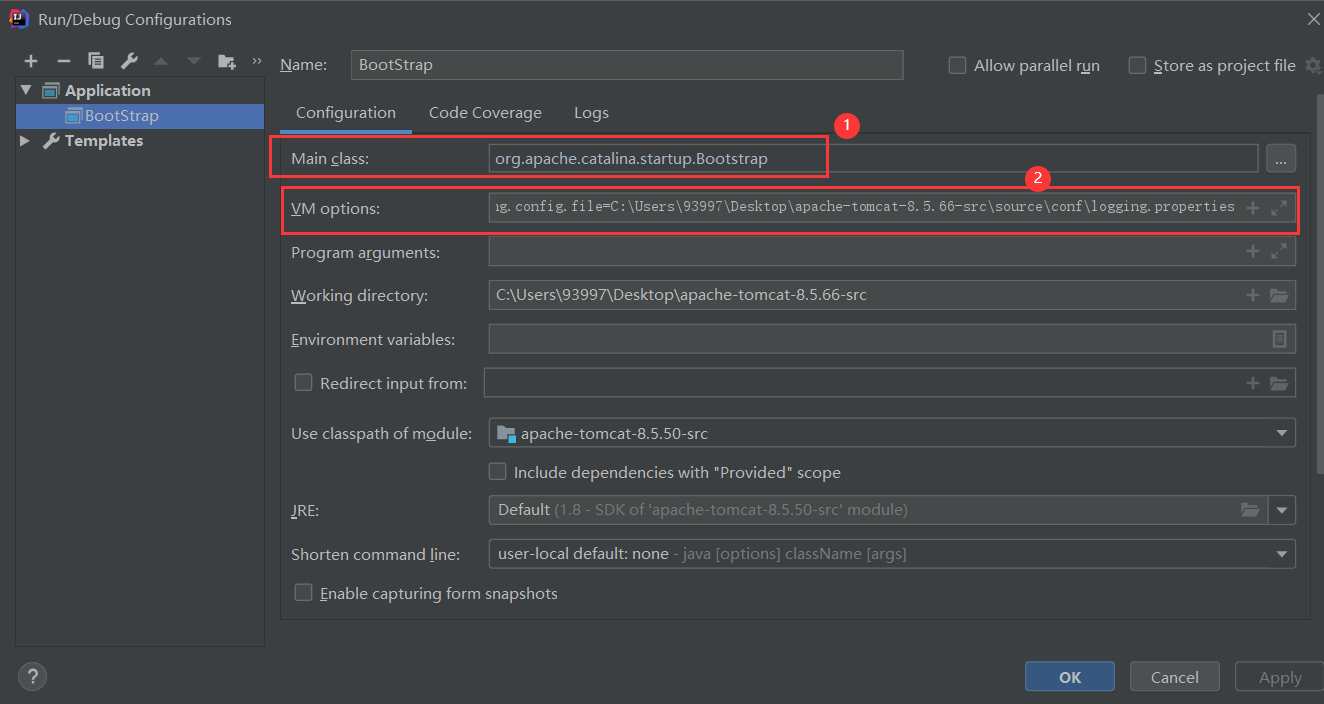
Task: Expand the Templates tree node
Action: 26,141
